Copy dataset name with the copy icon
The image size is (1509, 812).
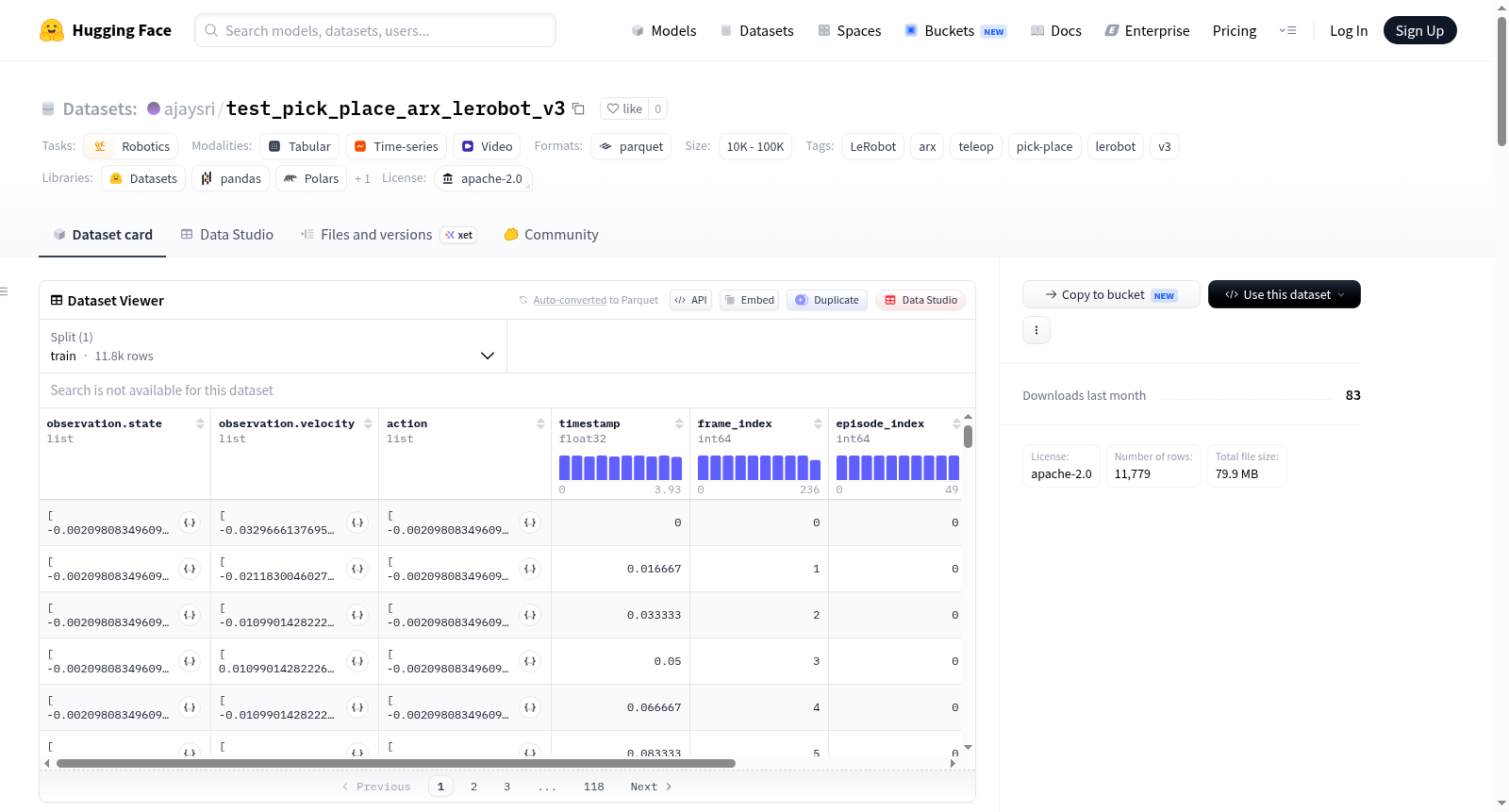(x=578, y=108)
